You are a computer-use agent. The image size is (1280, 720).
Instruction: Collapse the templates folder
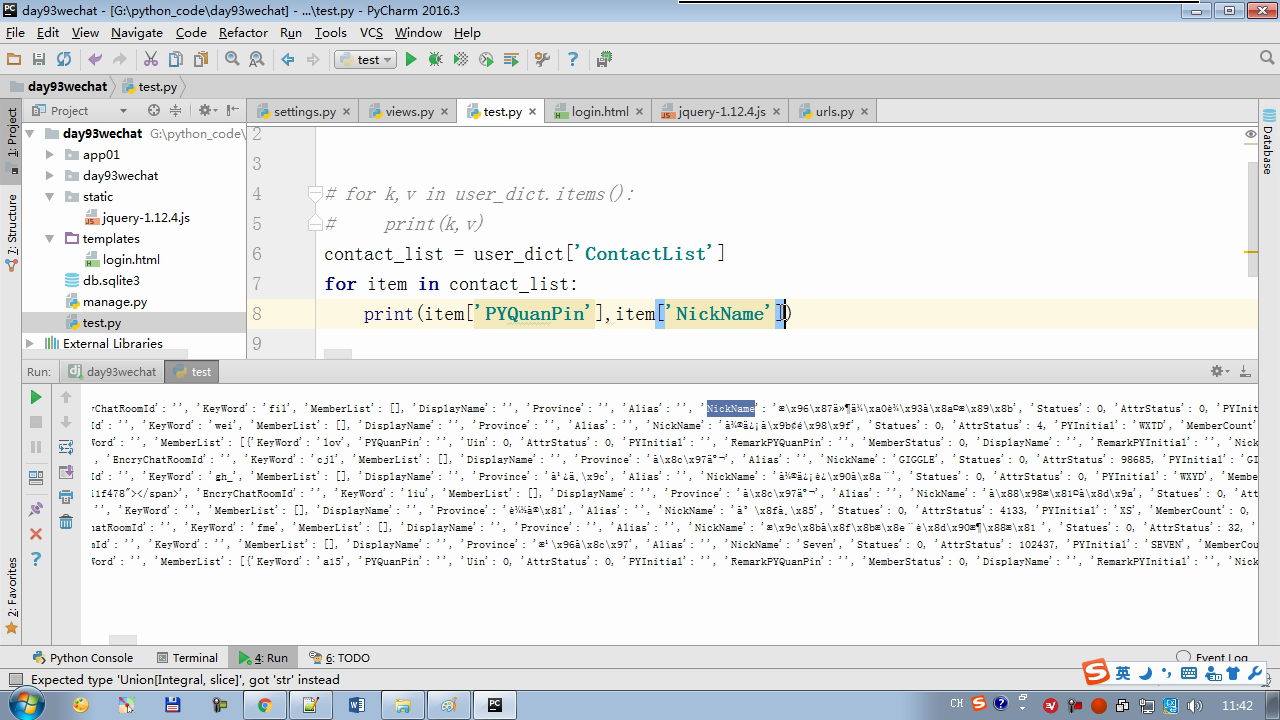click(50, 239)
